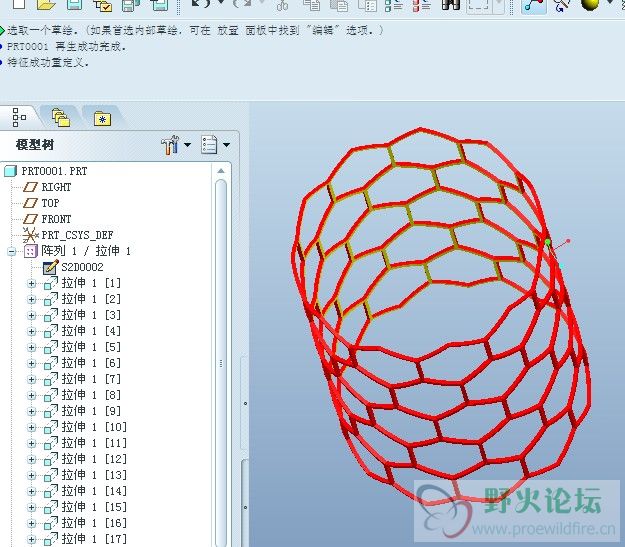This screenshot has width=625, height=547.
Task: Select PRT0001.PRT in model tree
Action: pyautogui.click(x=54, y=171)
